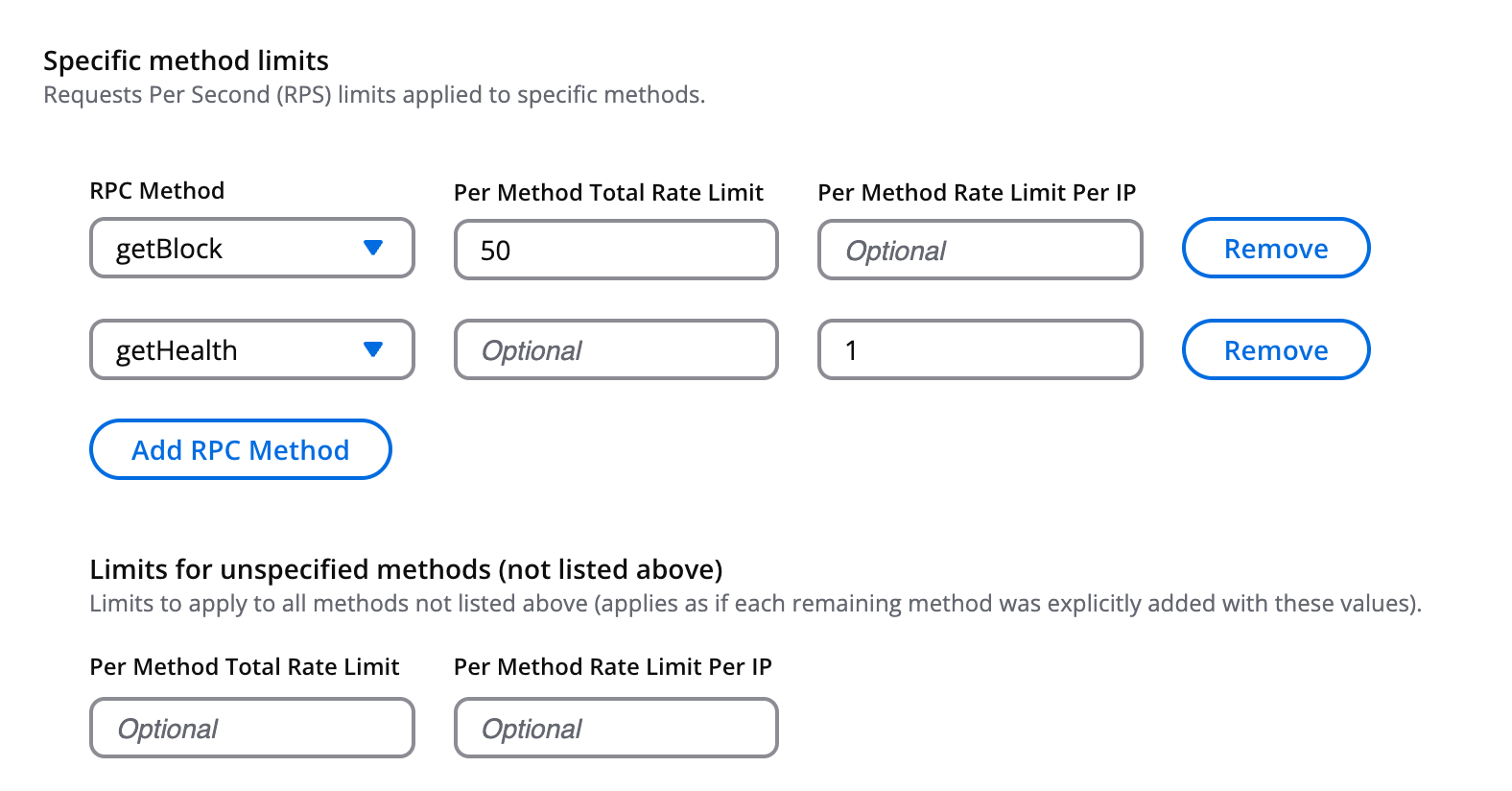Click unspecified methods total rate limit field
This screenshot has width=1512, height=791.
tap(251, 729)
